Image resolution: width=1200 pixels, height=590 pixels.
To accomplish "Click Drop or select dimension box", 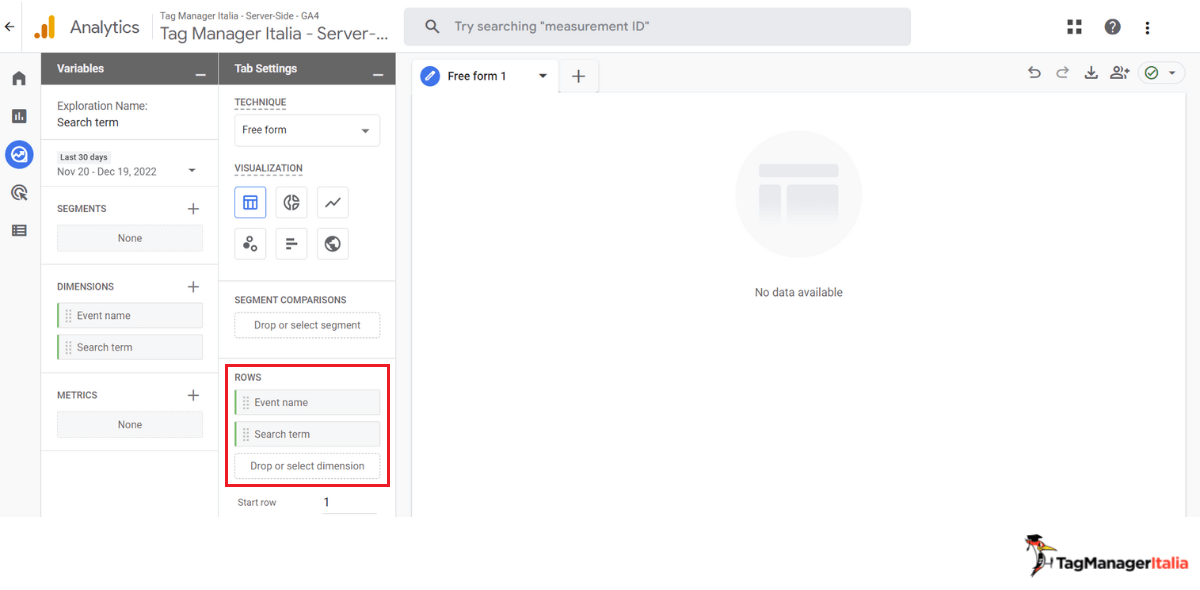I will pos(307,466).
